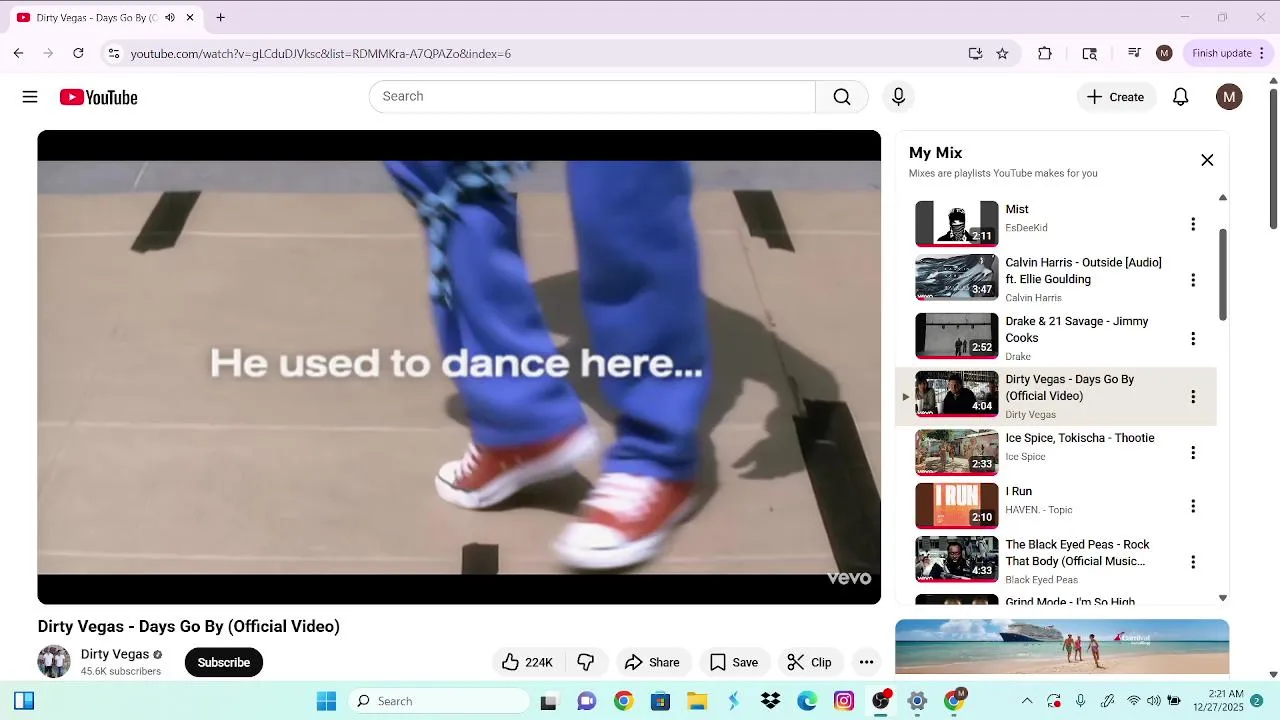
Task: Open clock showing 2:21 AM
Action: pyautogui.click(x=1225, y=700)
